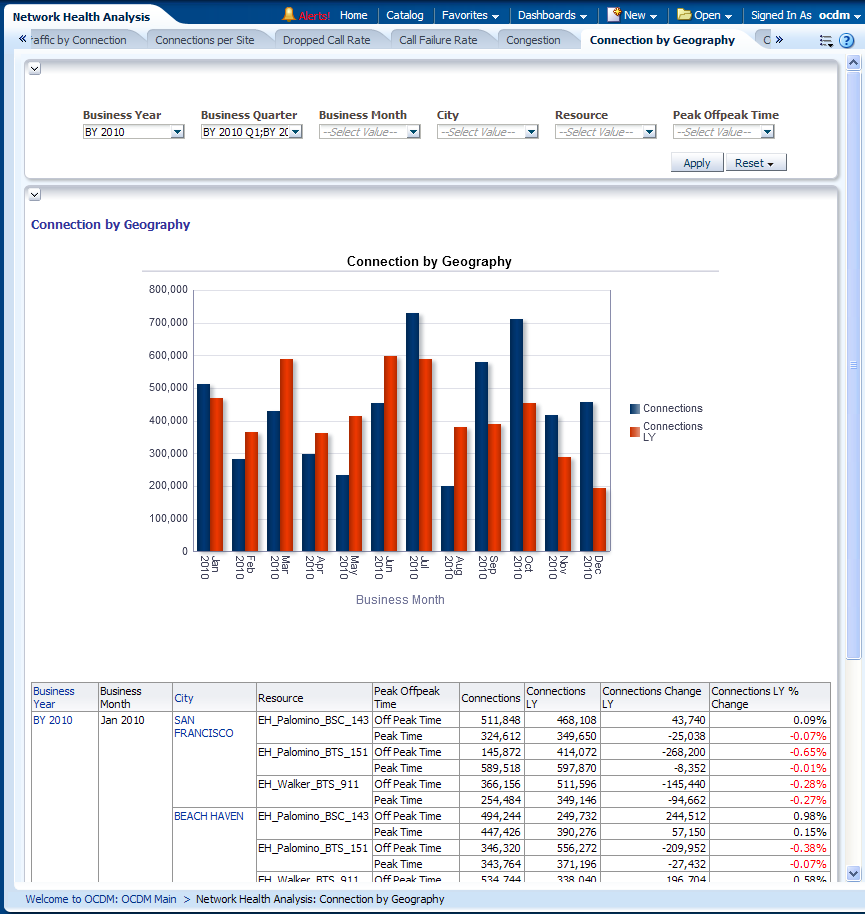Screen dimensions: 865x914
Task: Open the page options list icon
Action: [x=825, y=41]
